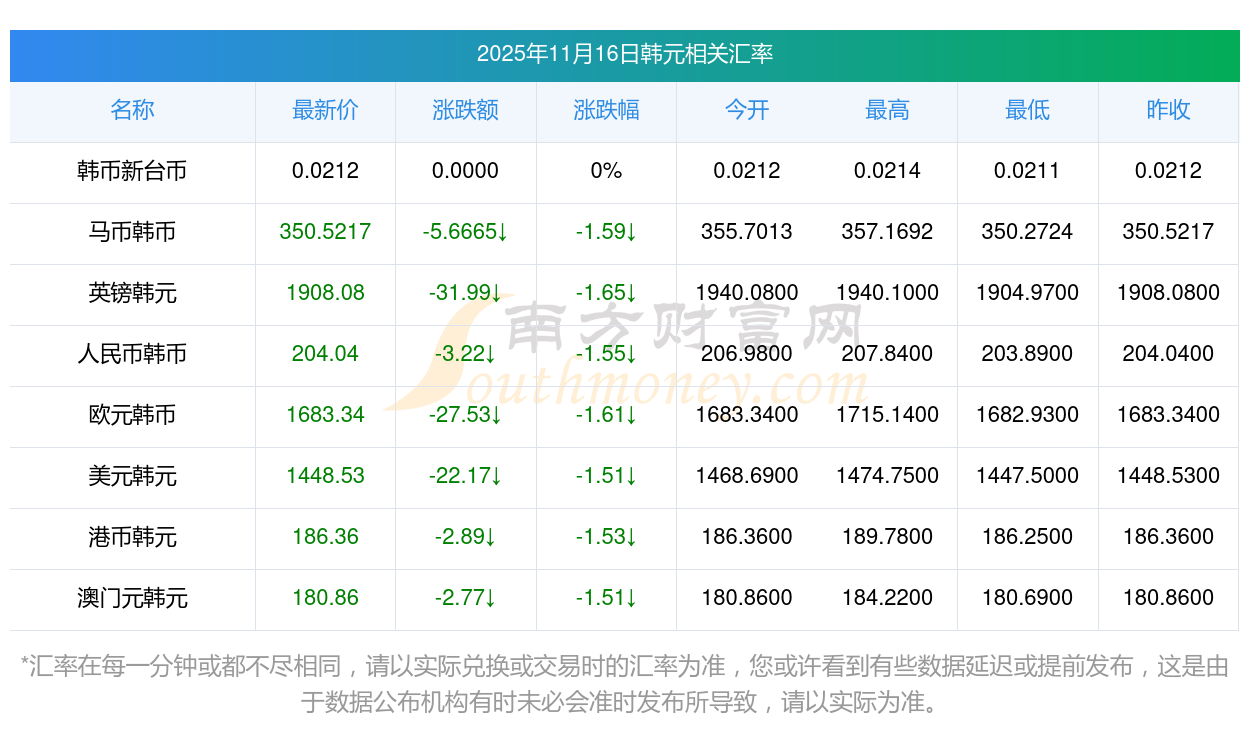Click the 最新价 column header
1250x733 pixels.
(325, 110)
